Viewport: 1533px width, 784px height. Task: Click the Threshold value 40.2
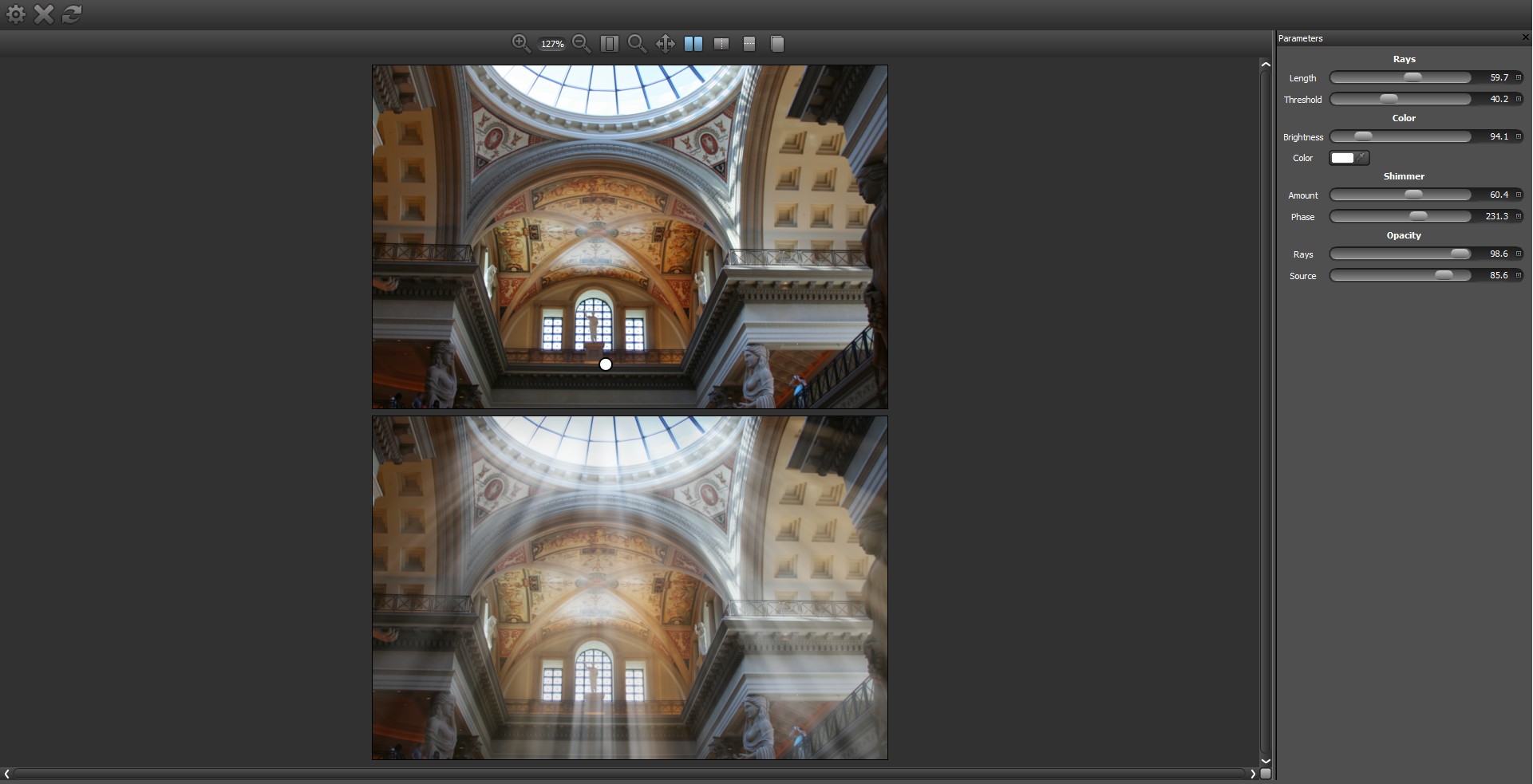click(x=1499, y=99)
